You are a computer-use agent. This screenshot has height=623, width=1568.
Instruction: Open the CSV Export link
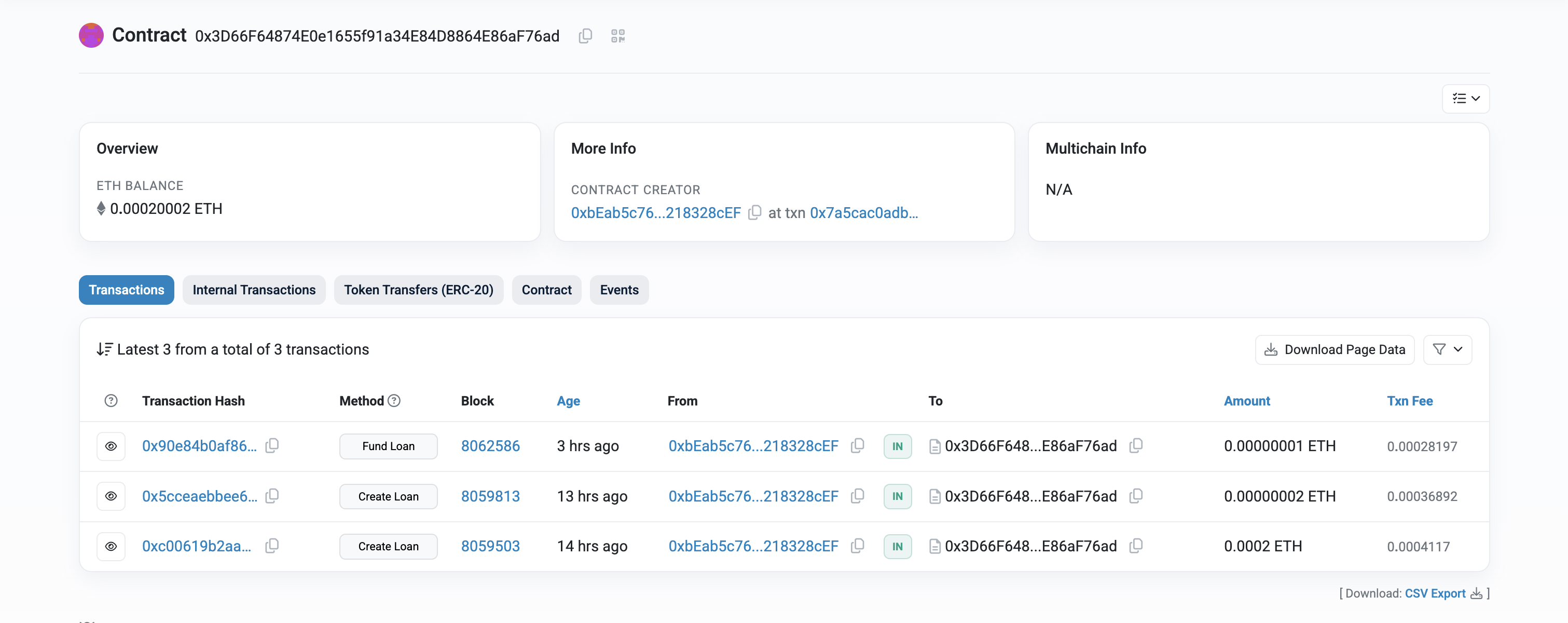(1435, 593)
